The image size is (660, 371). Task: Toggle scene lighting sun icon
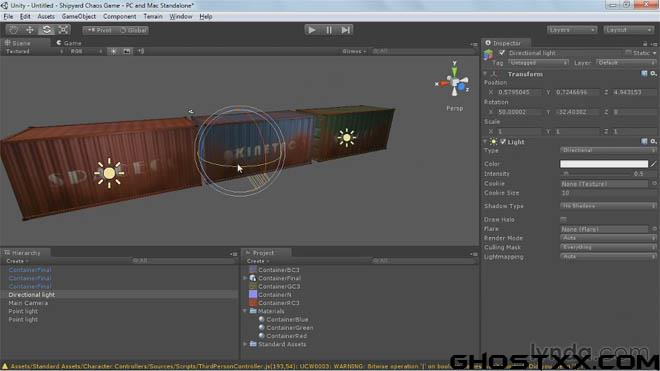coord(114,51)
